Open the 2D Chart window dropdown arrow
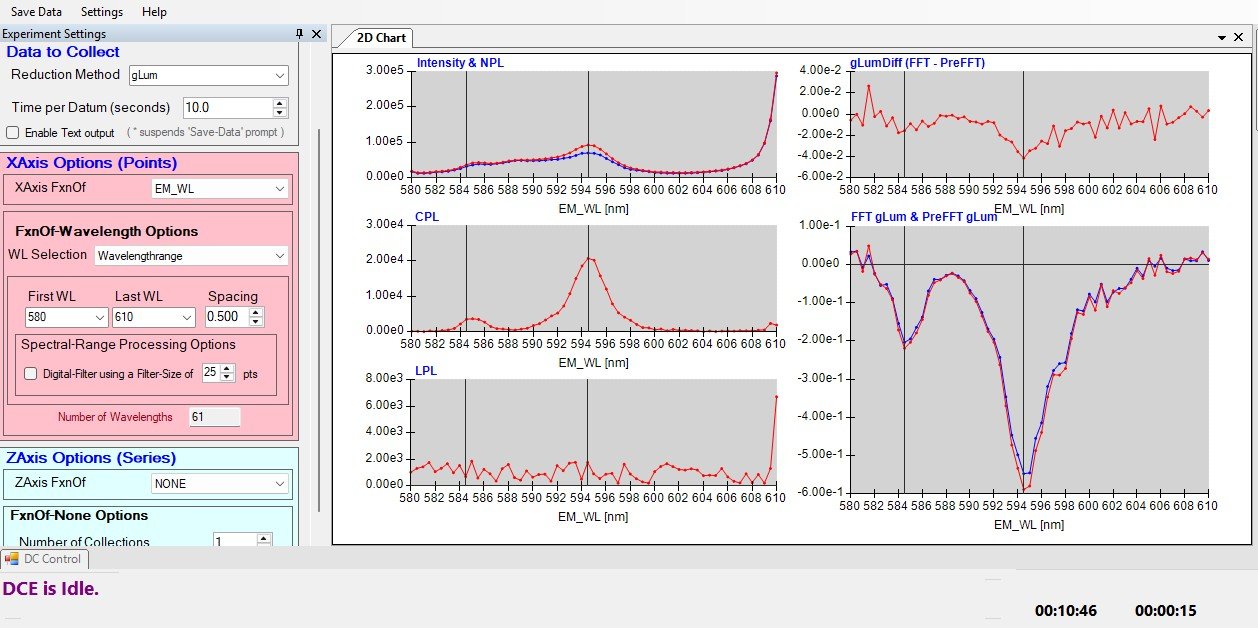Screen dimensions: 1258x628 pos(1223,37)
